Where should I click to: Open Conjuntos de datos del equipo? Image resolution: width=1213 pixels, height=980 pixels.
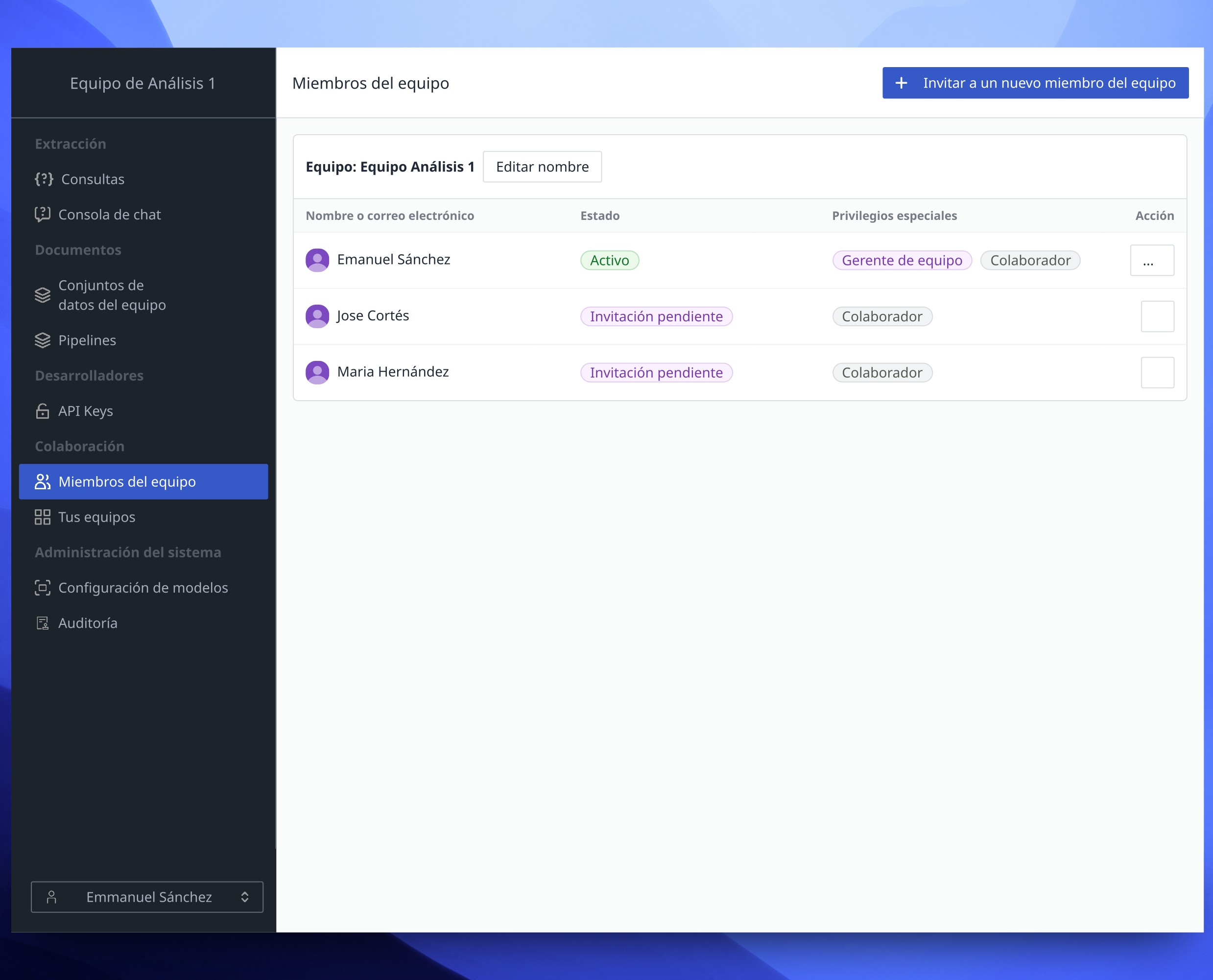pyautogui.click(x=143, y=295)
